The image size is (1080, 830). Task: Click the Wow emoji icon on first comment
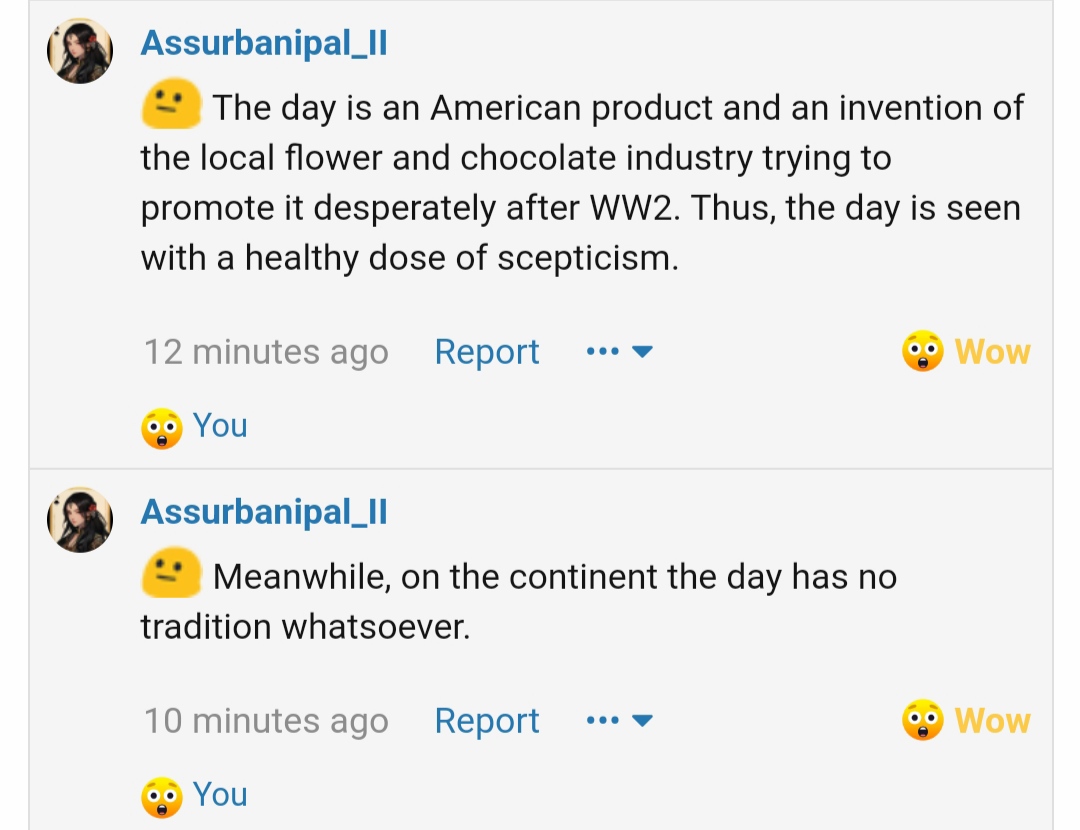tap(922, 352)
